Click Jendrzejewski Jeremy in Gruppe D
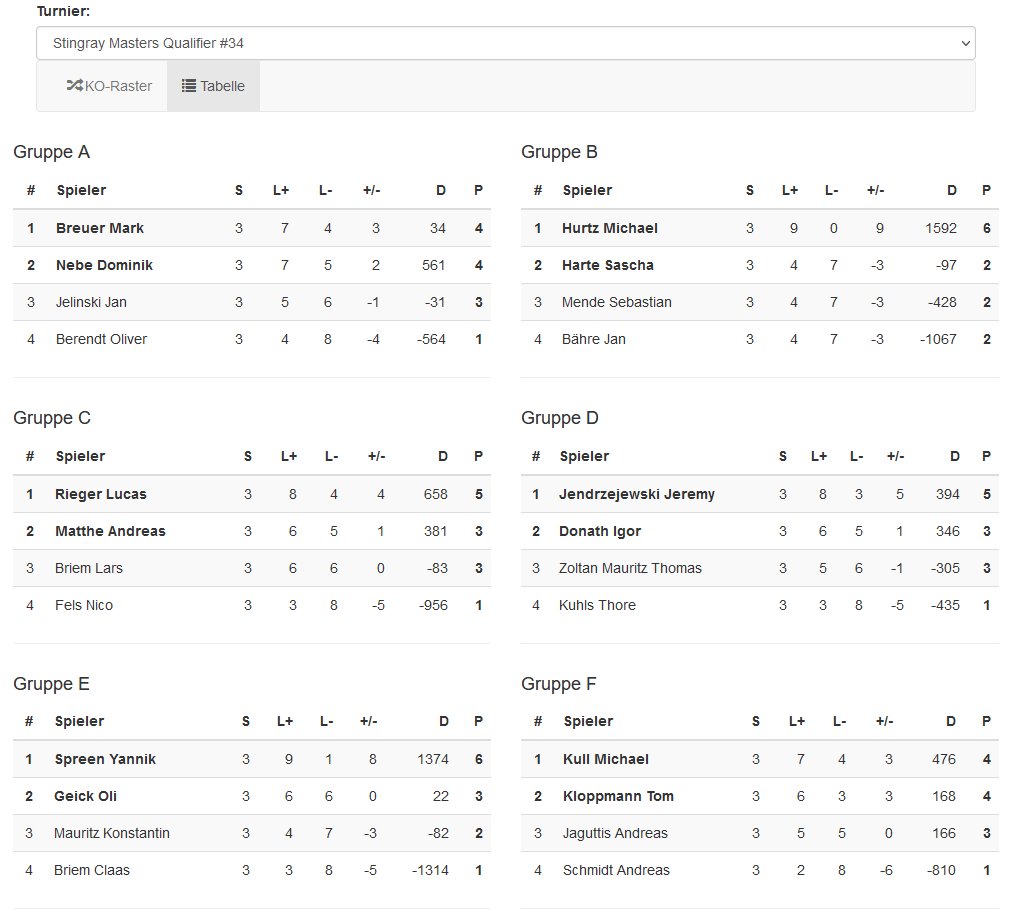Screen dimensions: 1011x910 [x=637, y=494]
